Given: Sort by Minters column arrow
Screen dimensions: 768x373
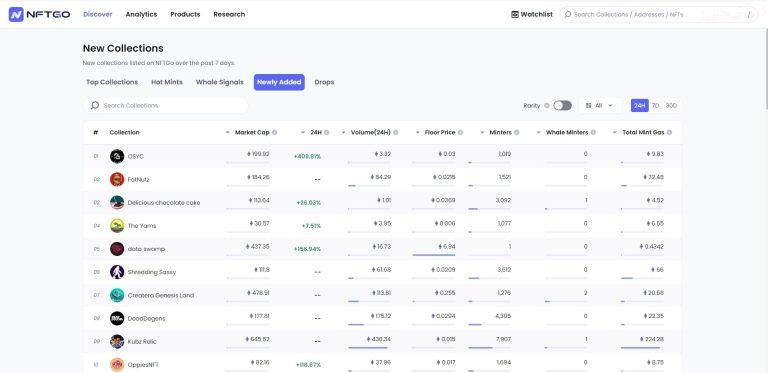Looking at the screenshot, I should (x=482, y=133).
